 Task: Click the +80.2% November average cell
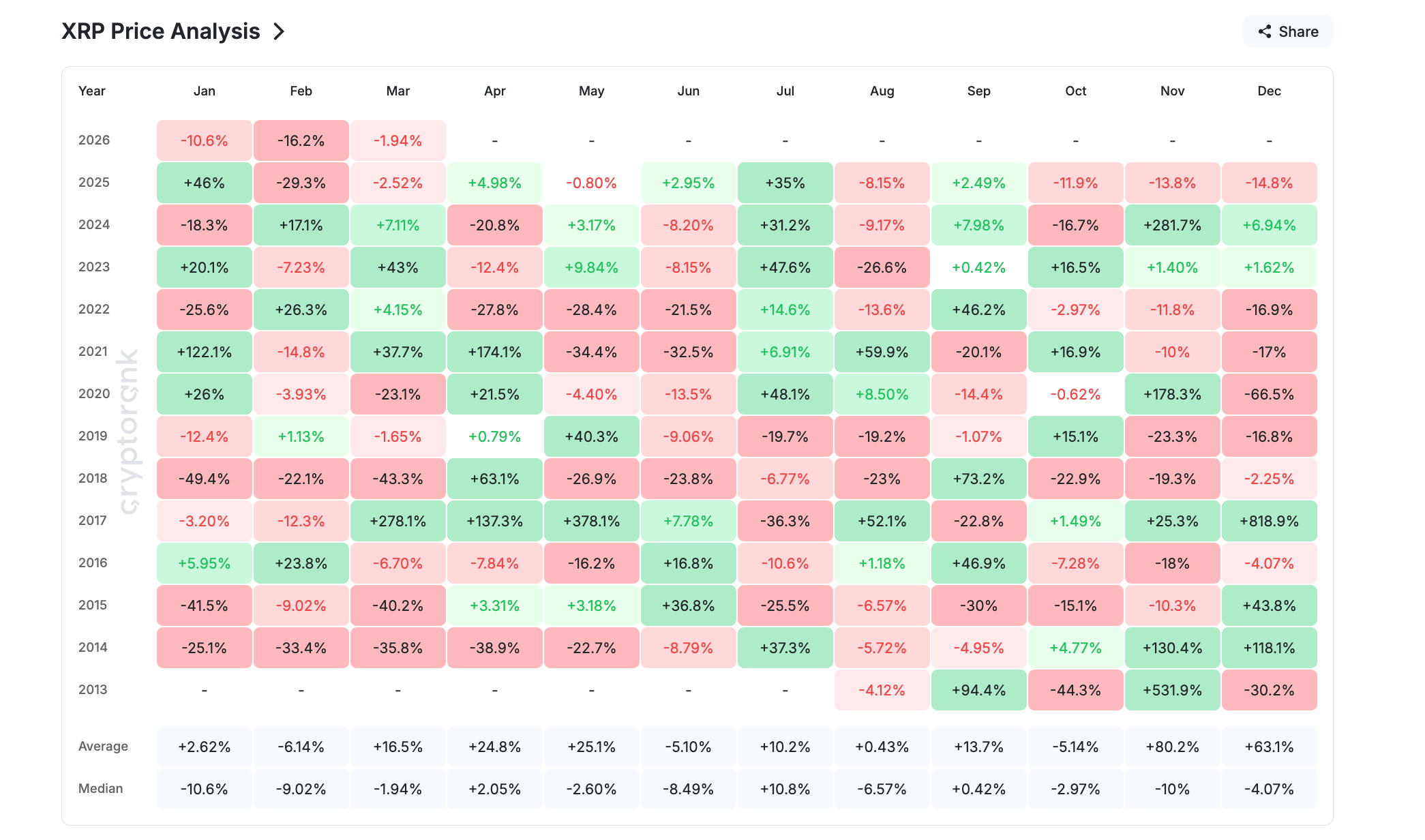(x=1172, y=747)
